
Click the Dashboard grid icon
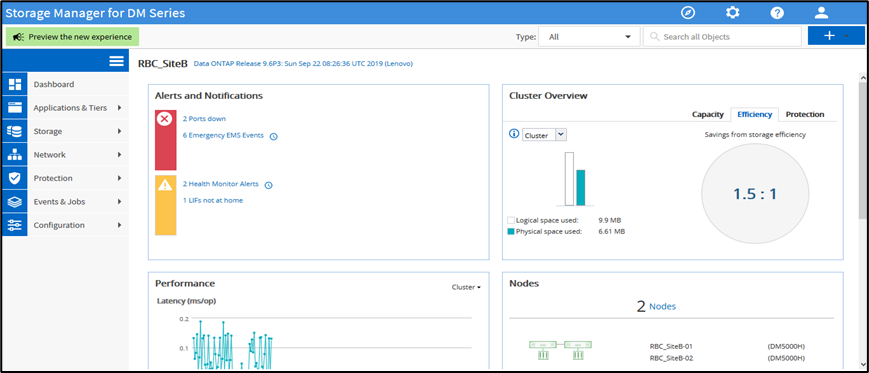(x=14, y=85)
